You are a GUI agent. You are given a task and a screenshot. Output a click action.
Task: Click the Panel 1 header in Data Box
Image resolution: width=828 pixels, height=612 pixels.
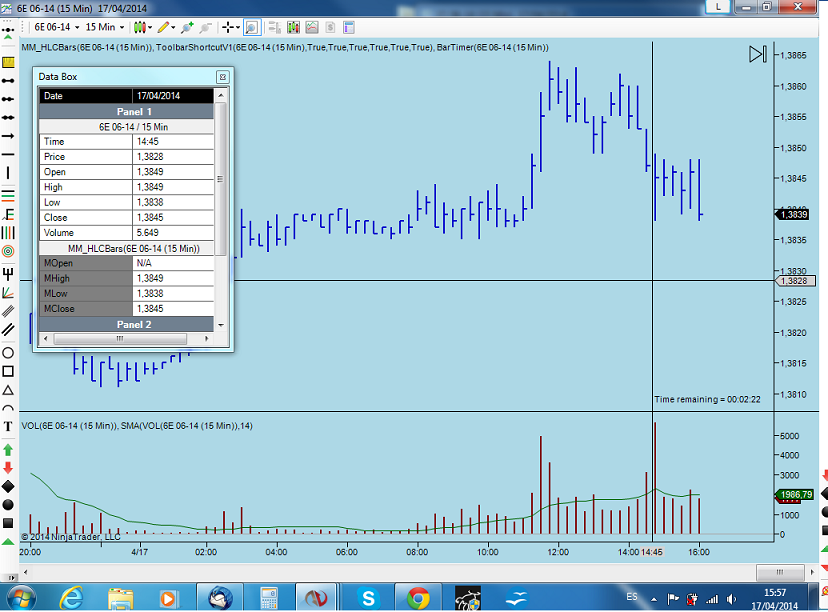[x=134, y=112]
